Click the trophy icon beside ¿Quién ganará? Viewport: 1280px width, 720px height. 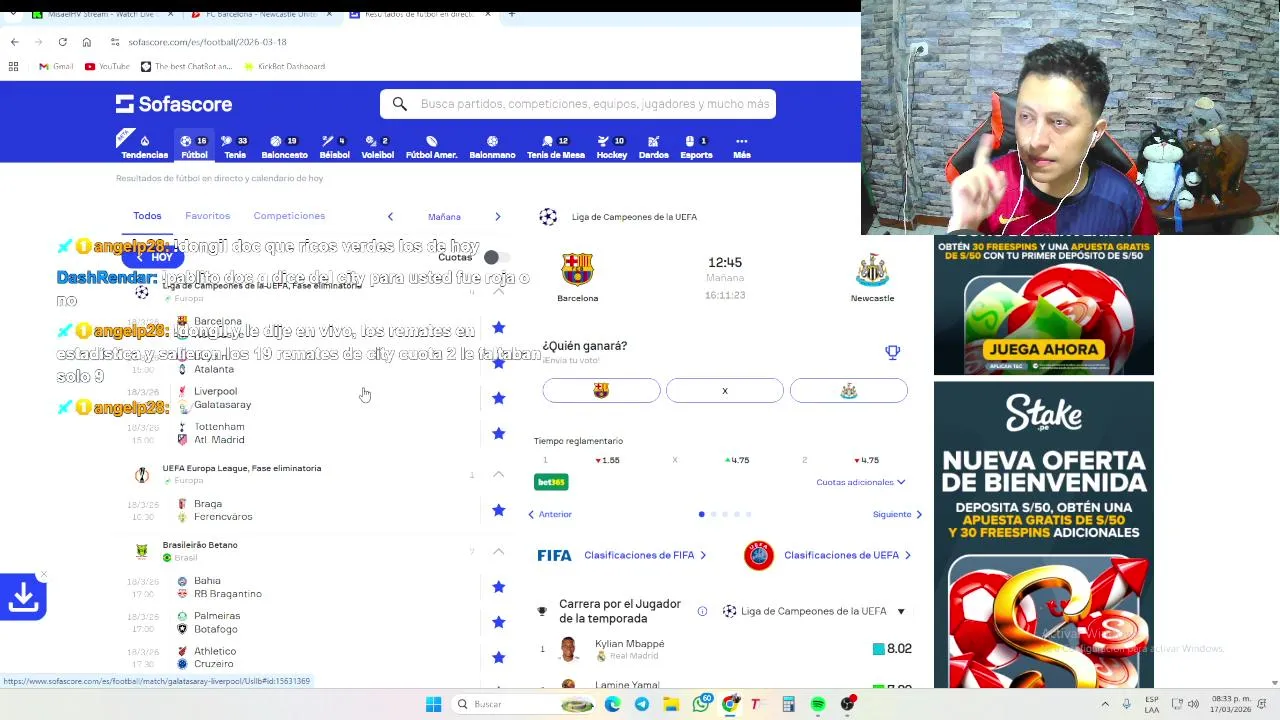tap(892, 352)
